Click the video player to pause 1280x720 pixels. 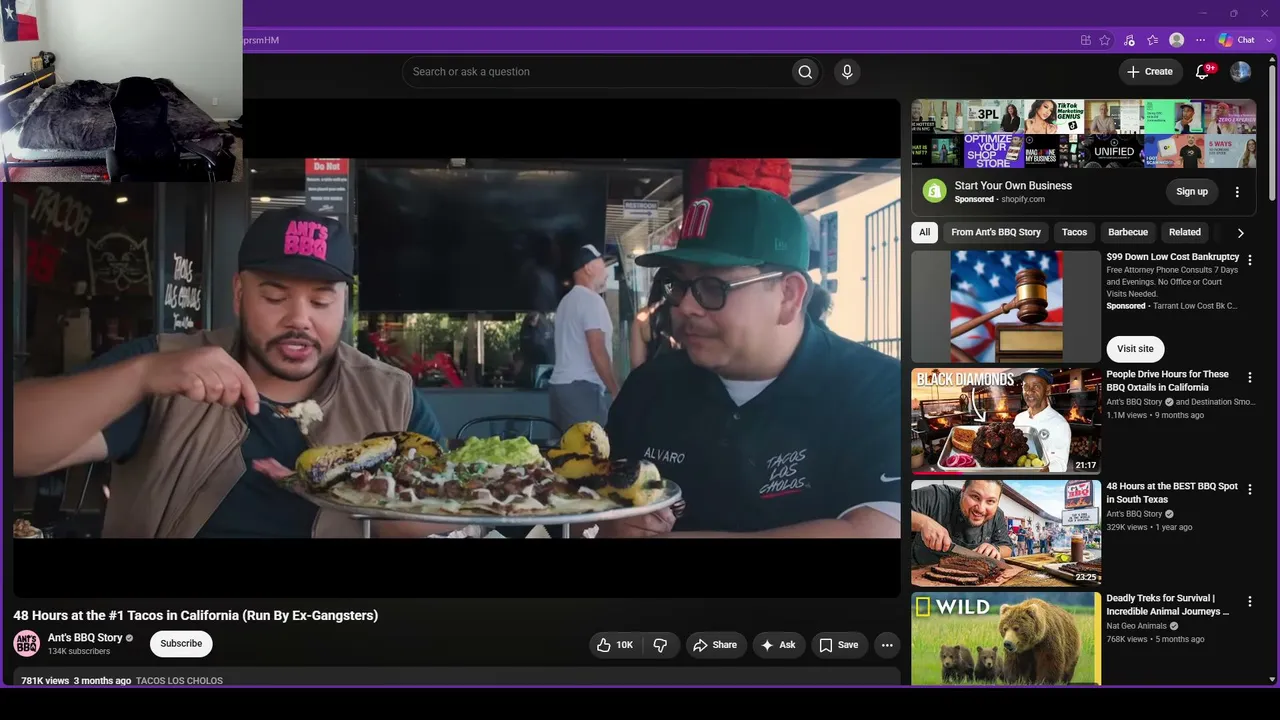(x=457, y=348)
